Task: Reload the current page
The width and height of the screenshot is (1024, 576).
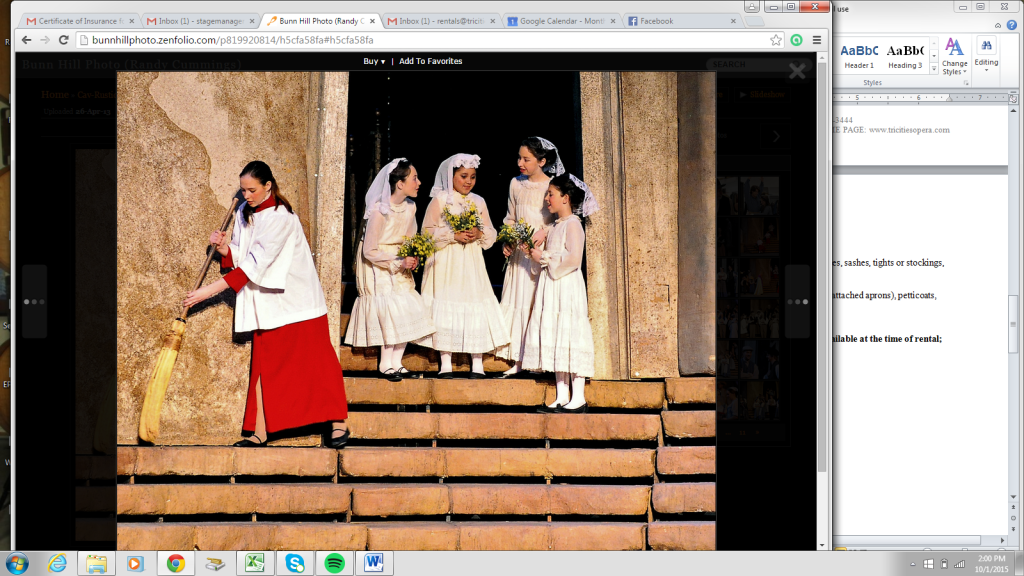Action: 64,40
